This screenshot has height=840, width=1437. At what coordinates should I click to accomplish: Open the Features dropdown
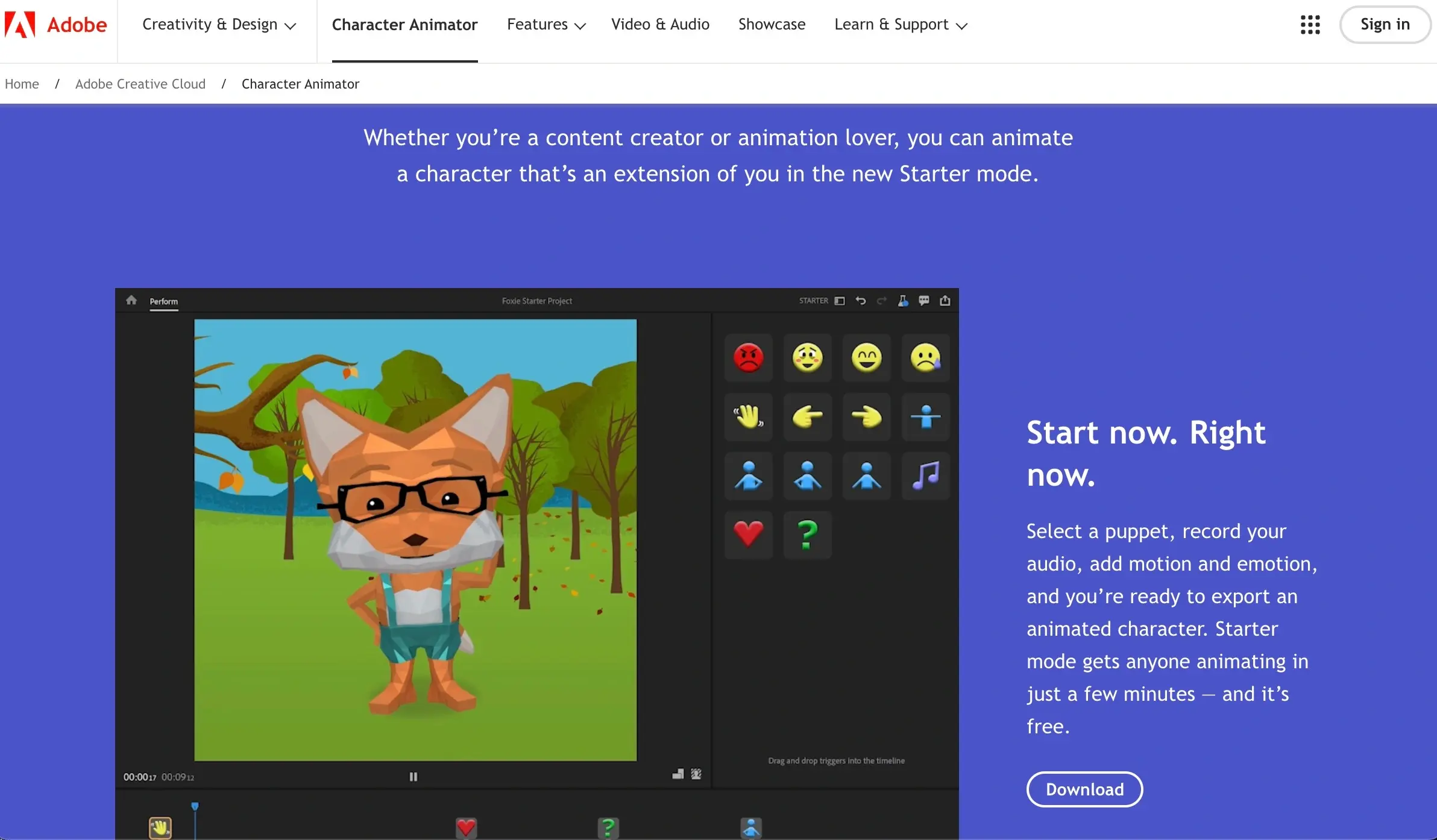(x=545, y=25)
